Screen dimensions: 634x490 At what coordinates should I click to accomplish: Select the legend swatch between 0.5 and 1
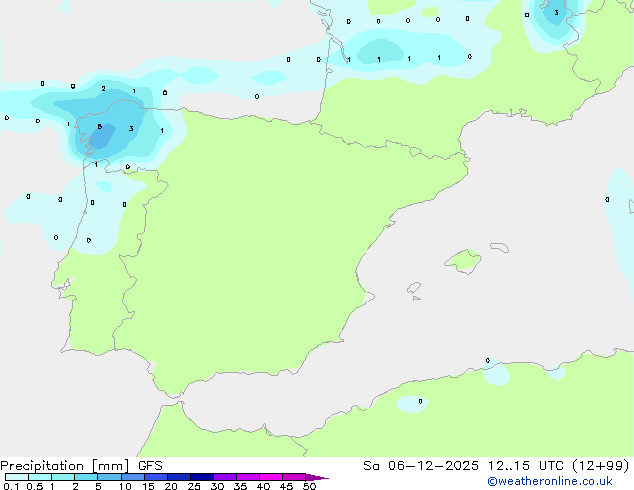pos(40,477)
